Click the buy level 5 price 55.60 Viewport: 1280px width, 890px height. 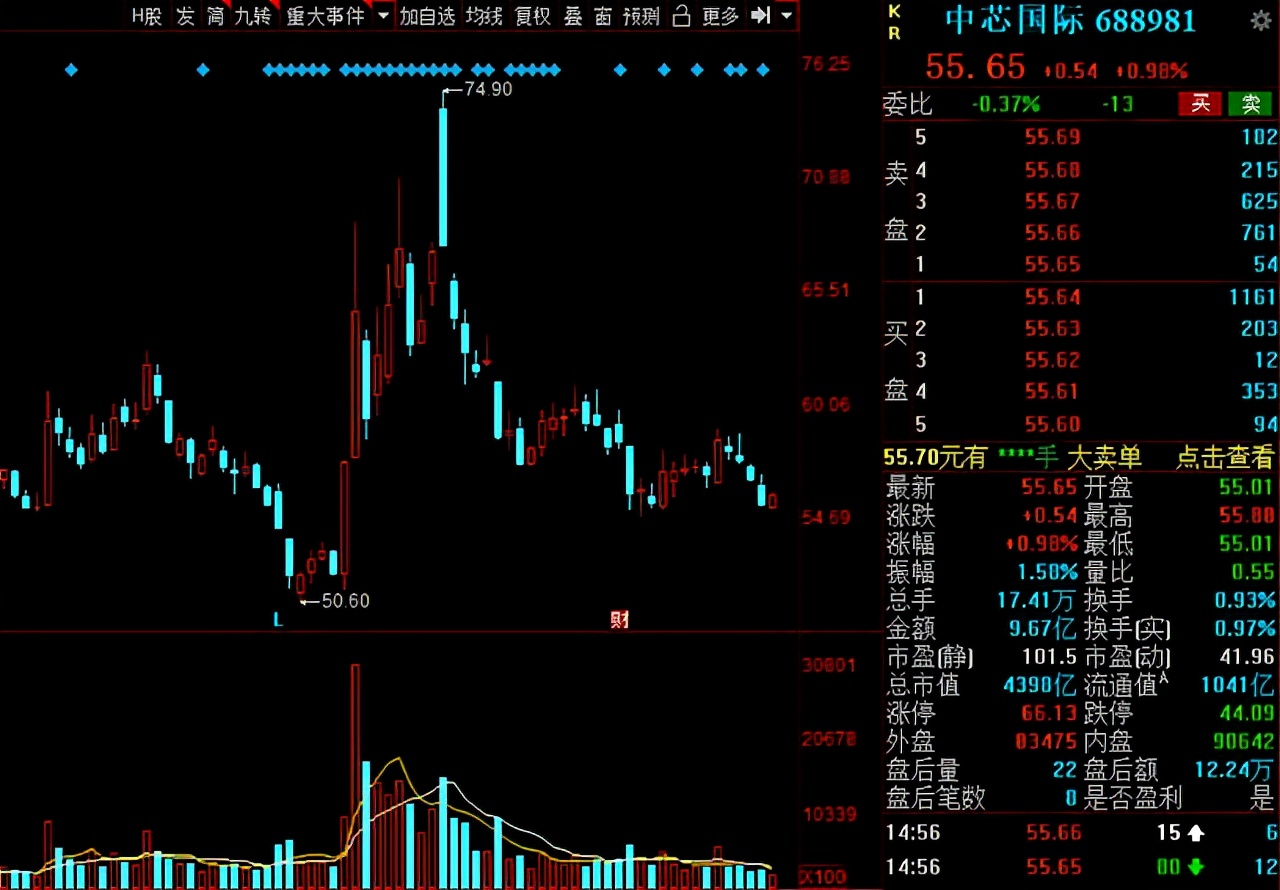click(1053, 423)
